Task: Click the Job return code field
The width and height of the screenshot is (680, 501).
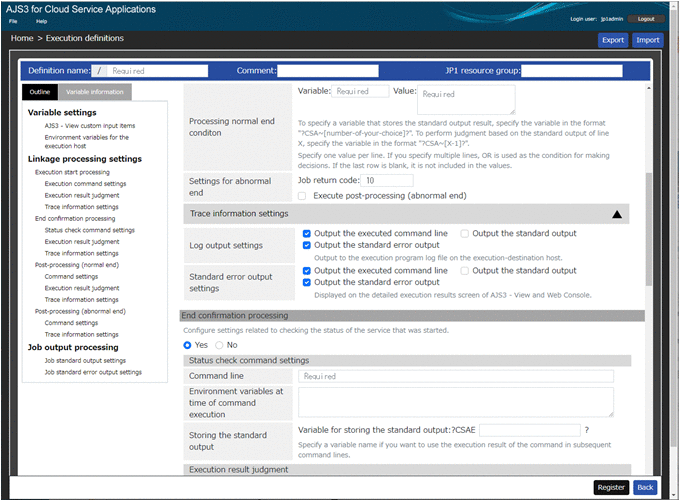Action: [360, 181]
